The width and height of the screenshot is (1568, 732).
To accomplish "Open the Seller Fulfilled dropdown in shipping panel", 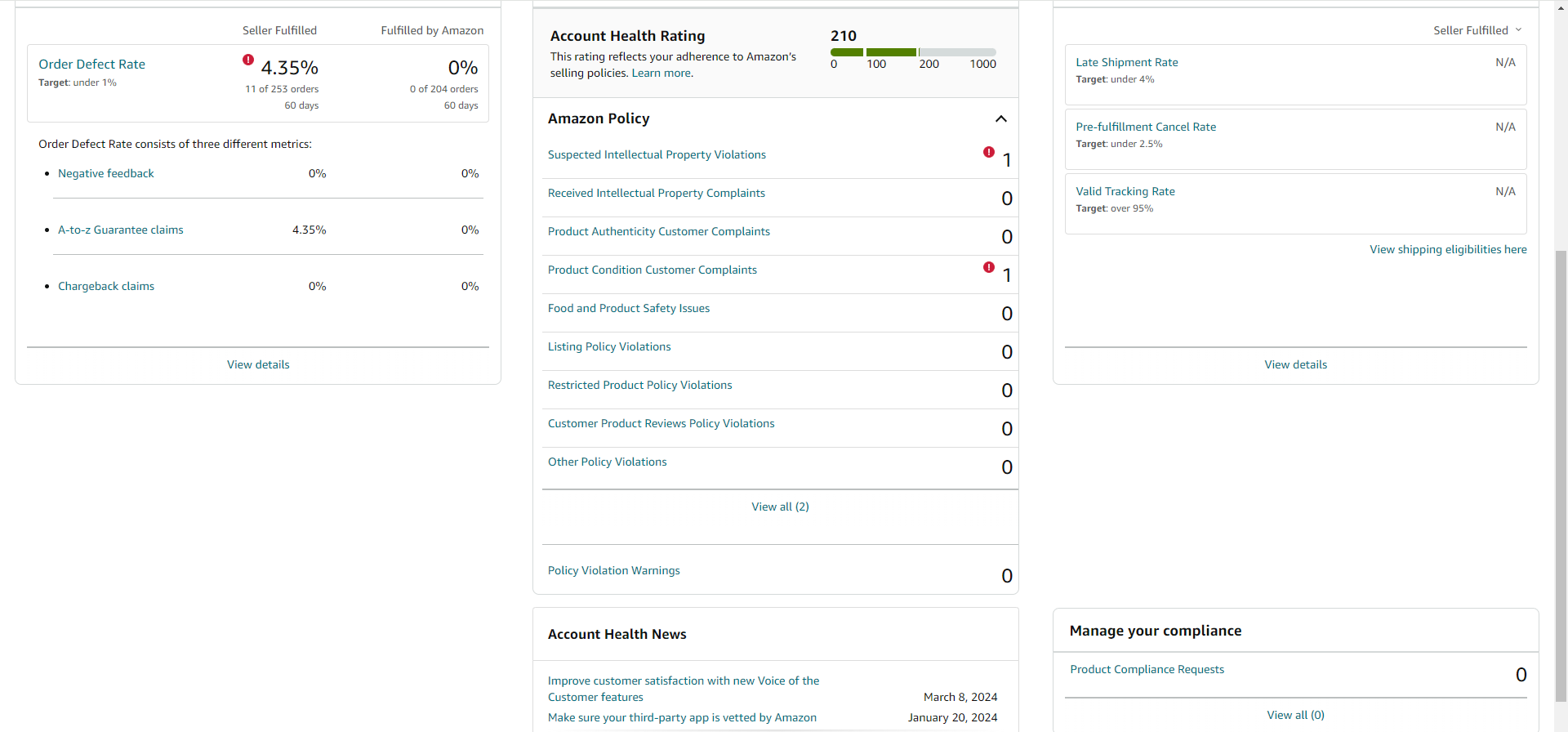I will point(1477,30).
